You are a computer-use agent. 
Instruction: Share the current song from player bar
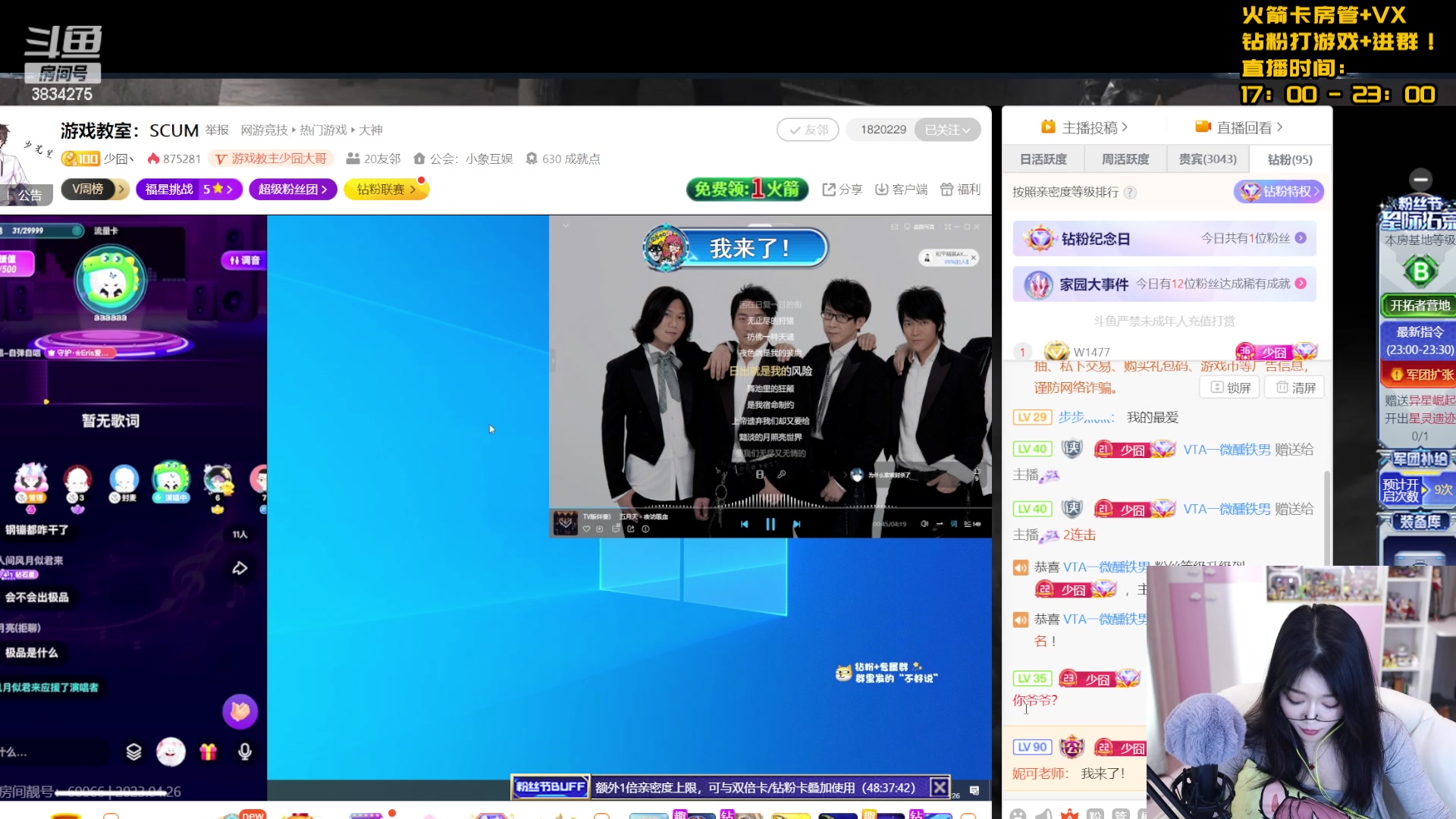pos(631,529)
